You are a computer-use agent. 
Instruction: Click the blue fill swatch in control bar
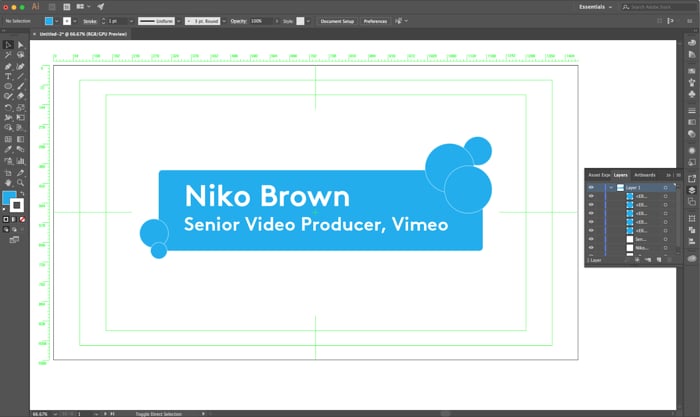(x=49, y=21)
